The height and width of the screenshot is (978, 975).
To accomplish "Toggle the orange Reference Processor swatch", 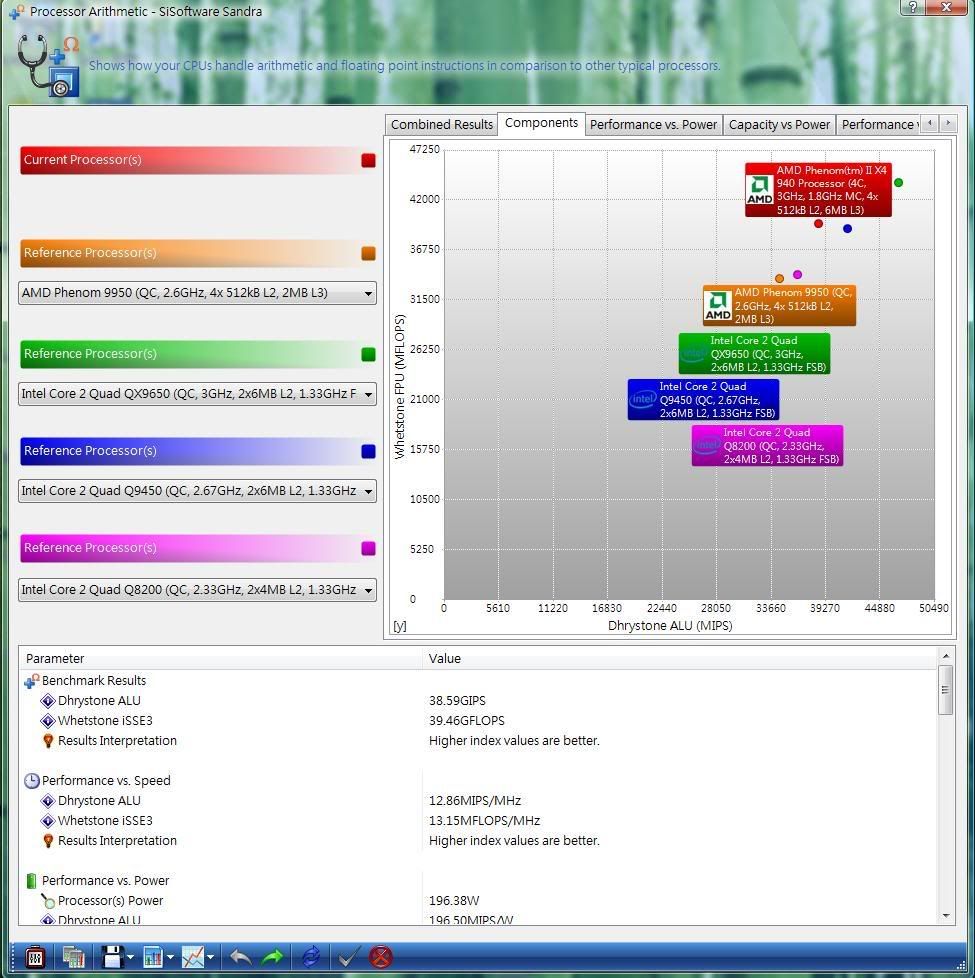I will [368, 253].
